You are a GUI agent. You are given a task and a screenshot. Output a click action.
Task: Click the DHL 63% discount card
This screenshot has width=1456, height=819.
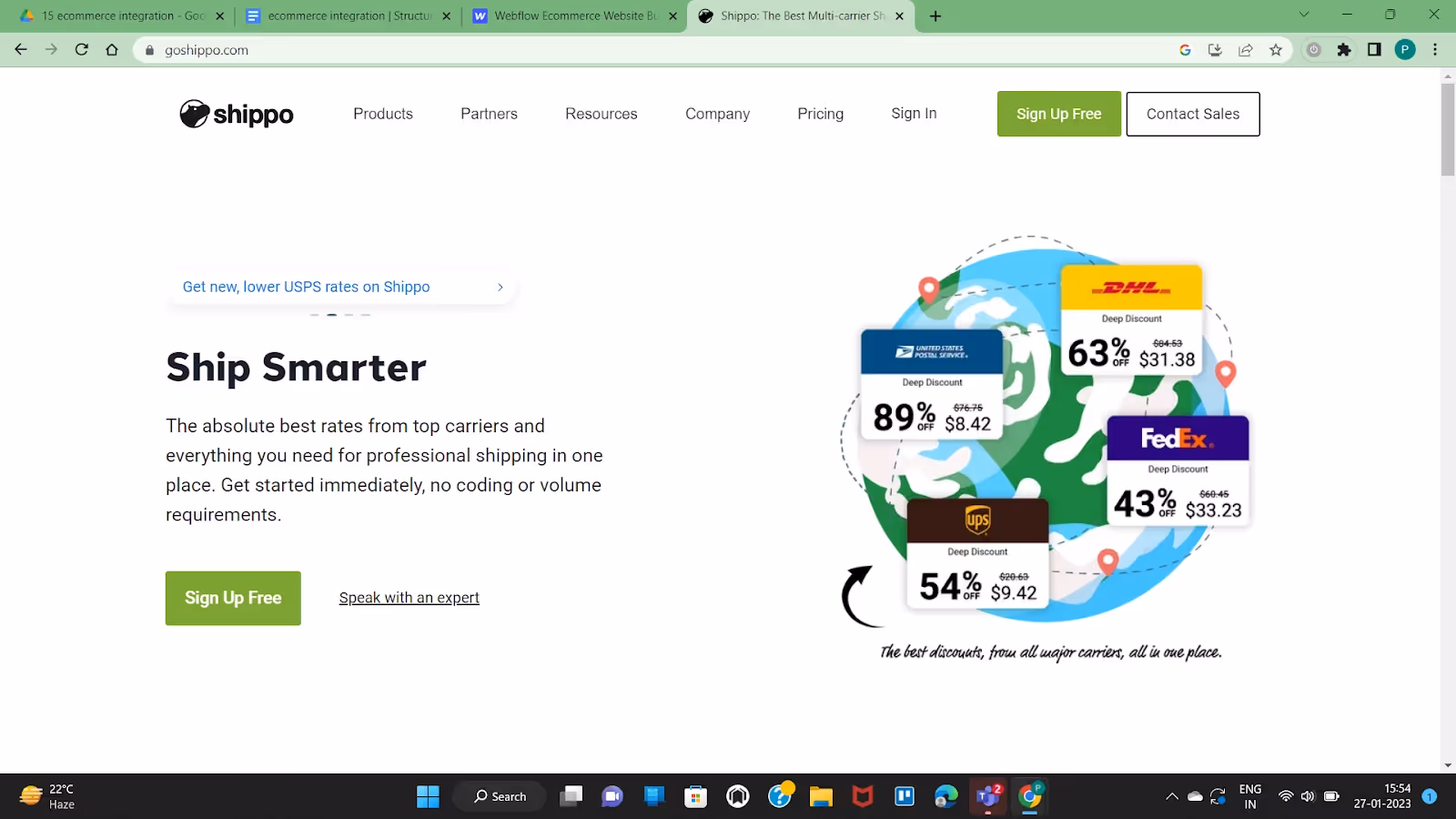click(x=1132, y=320)
